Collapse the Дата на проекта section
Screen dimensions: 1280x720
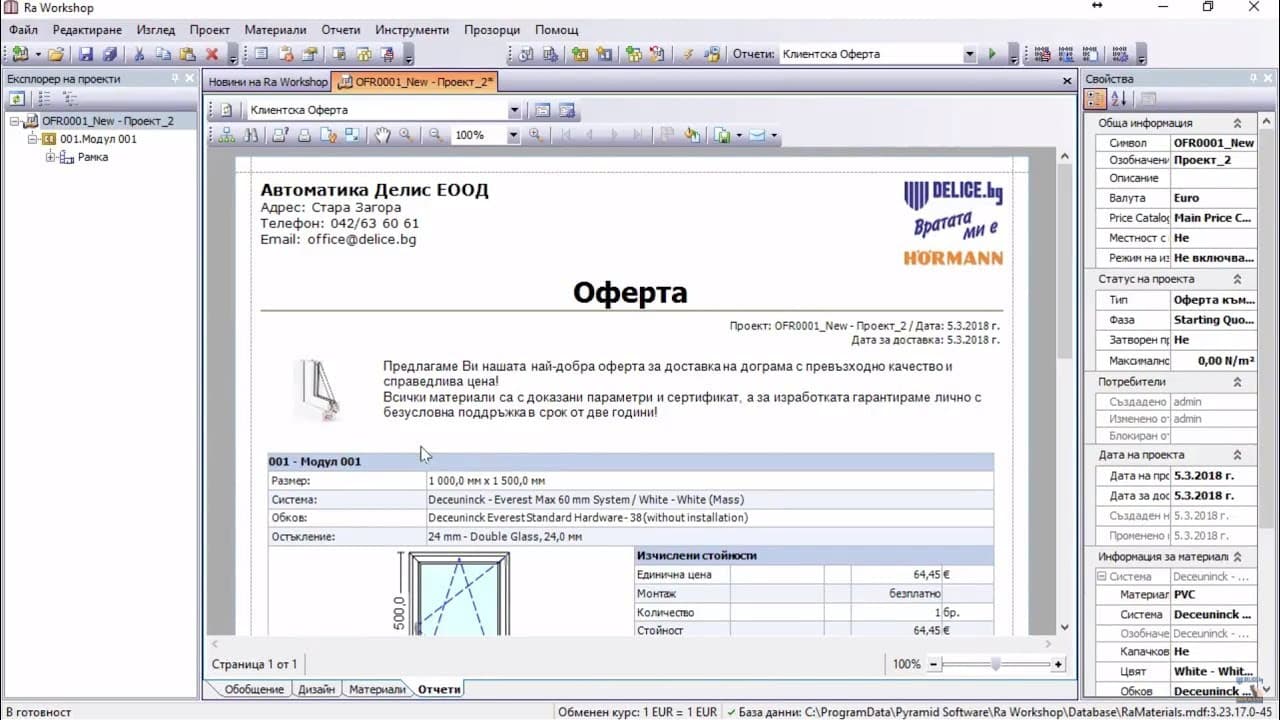coord(1237,455)
